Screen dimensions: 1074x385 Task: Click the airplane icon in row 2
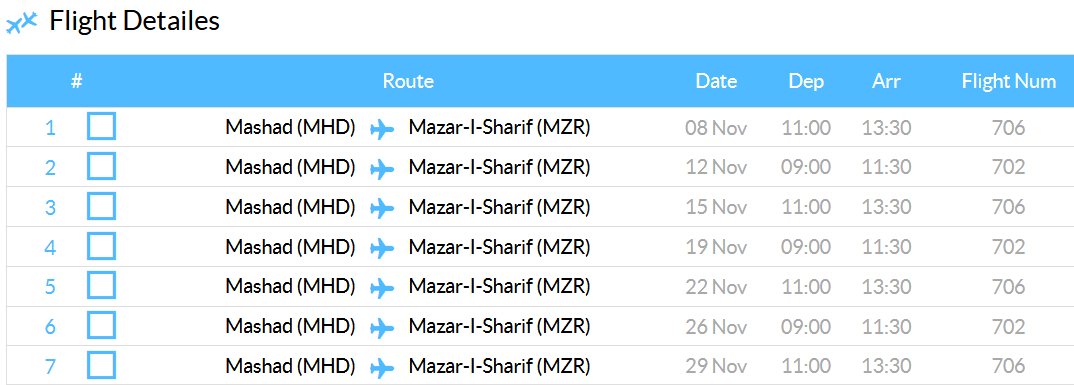[382, 169]
